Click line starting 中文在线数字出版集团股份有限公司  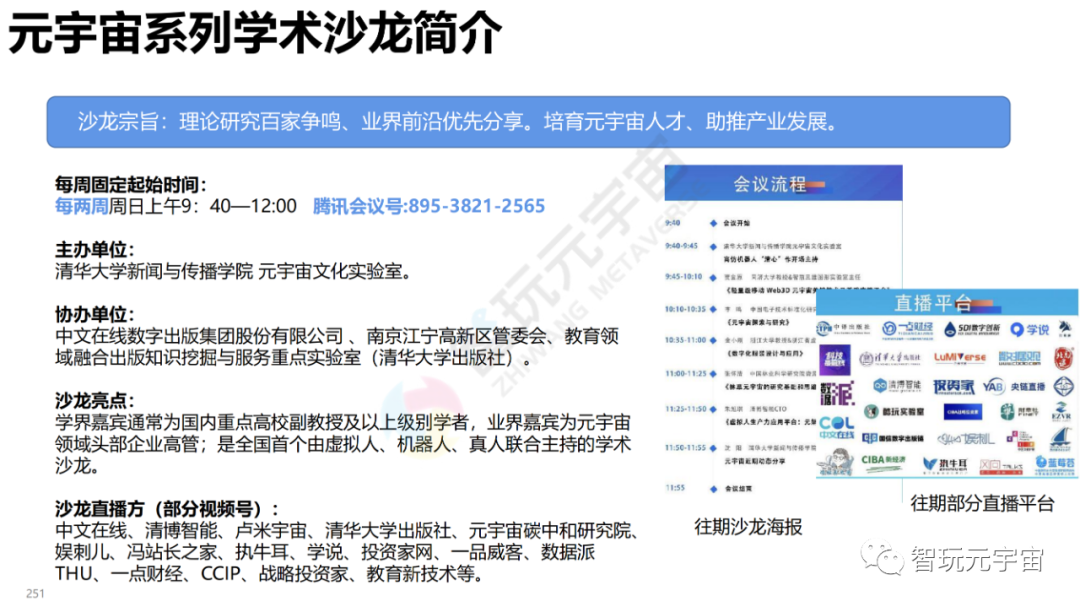337,336
